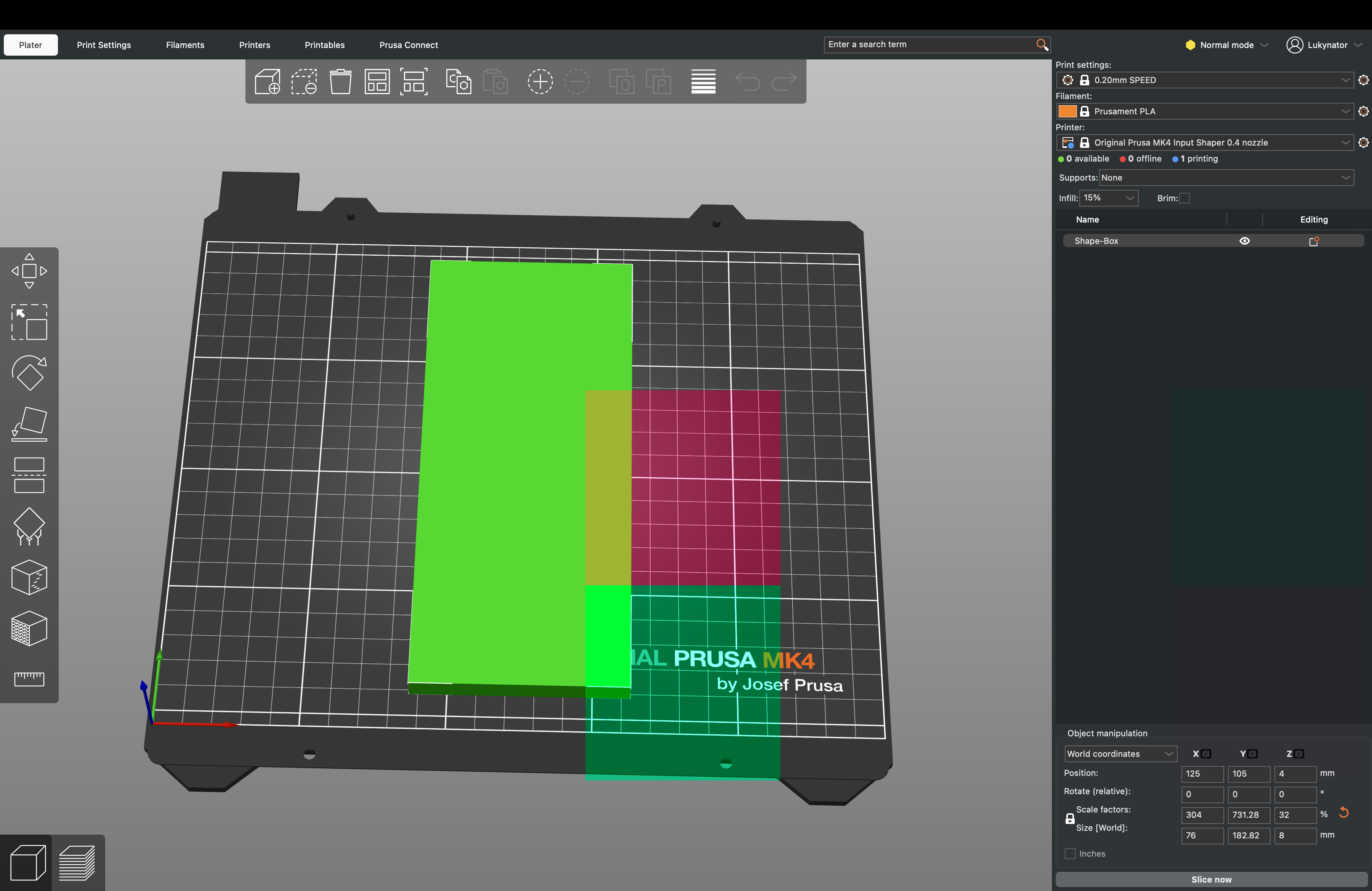Viewport: 1372px width, 891px height.
Task: Select the Cut tool
Action: [29, 476]
